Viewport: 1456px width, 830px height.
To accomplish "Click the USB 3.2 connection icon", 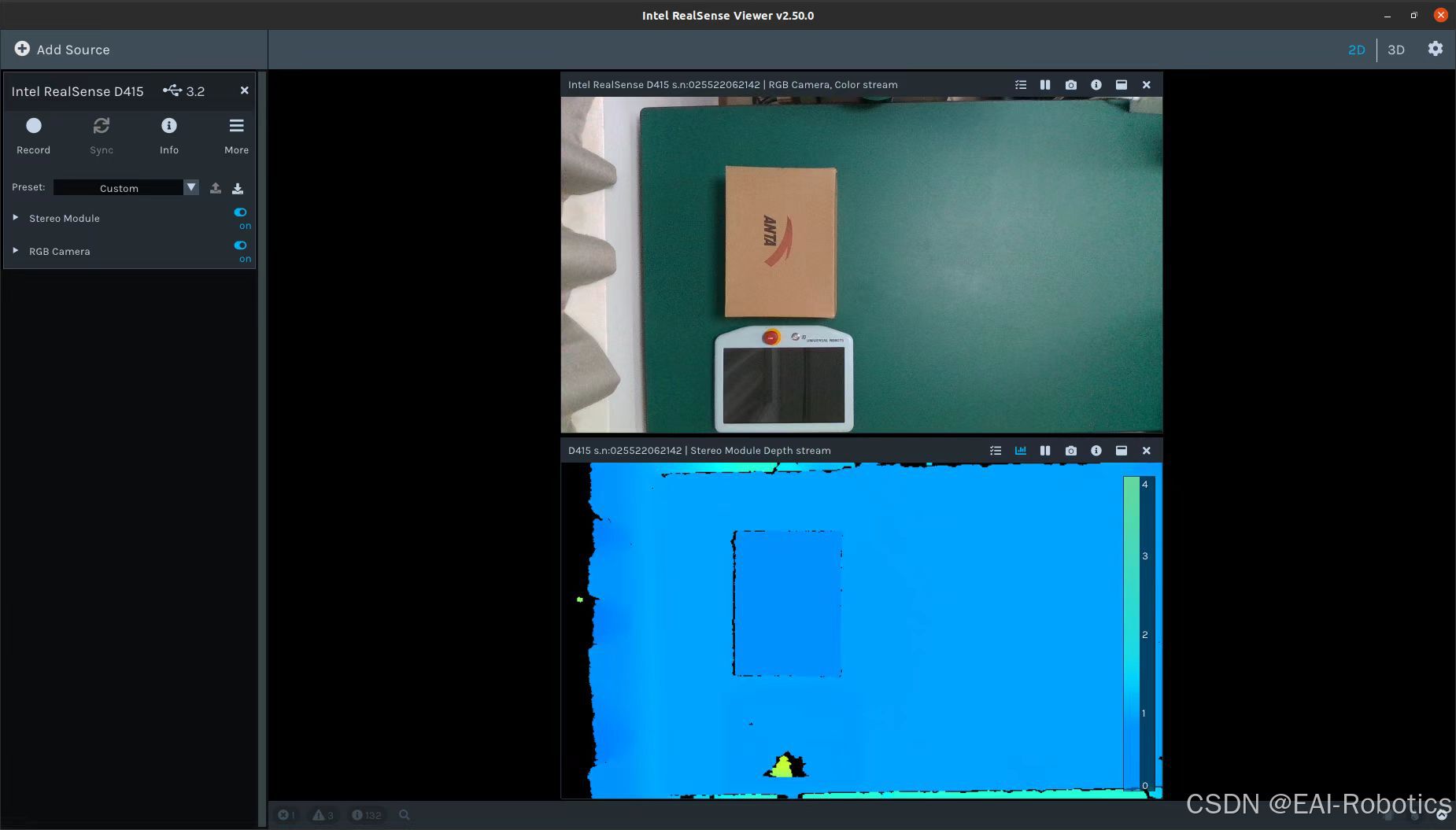I will (172, 90).
